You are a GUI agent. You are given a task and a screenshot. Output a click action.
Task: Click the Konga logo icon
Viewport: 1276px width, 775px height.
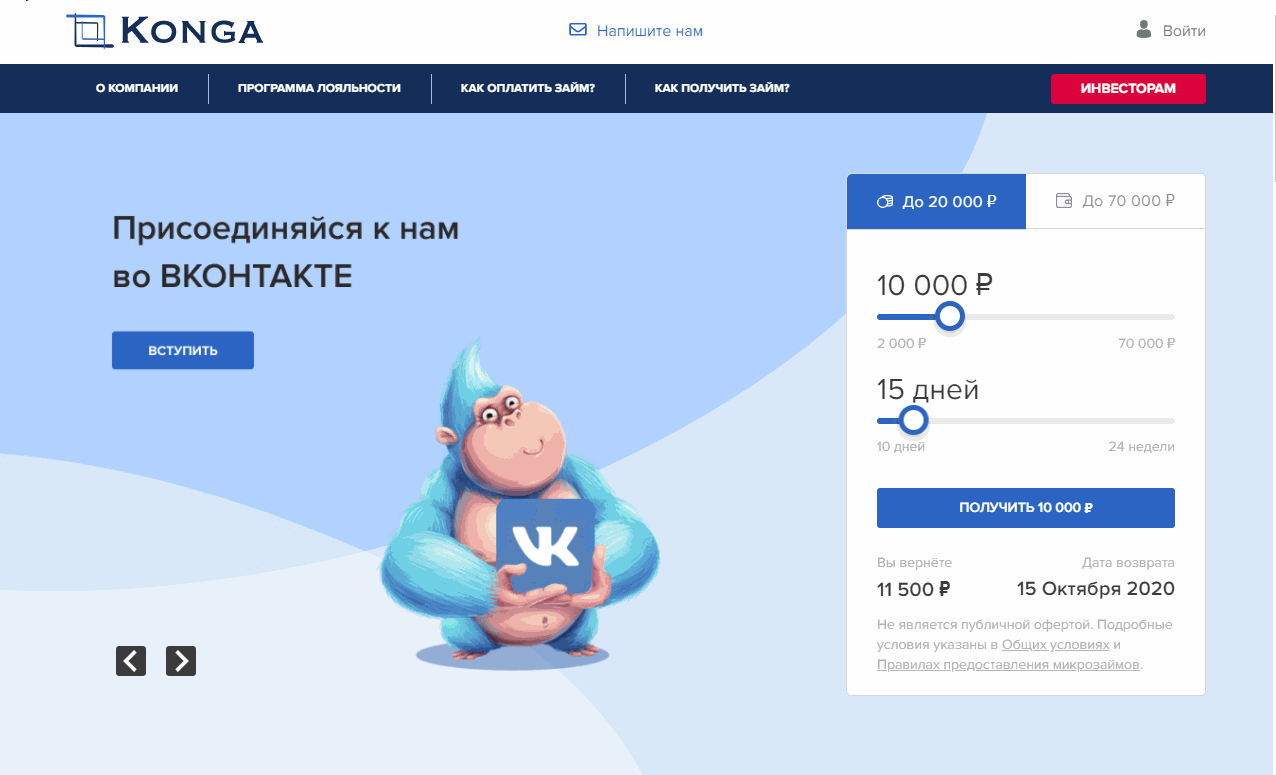tap(87, 31)
